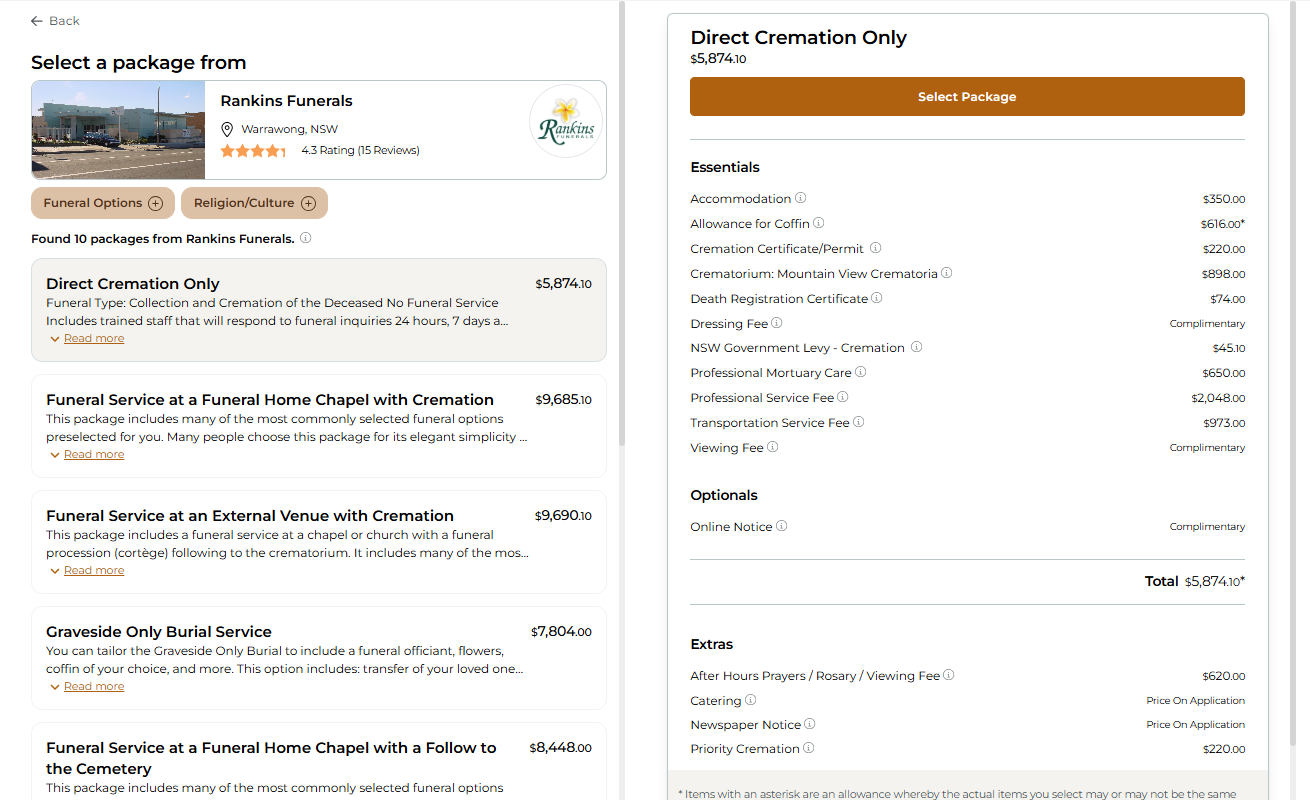Open info icon beside Online Notice
Image resolution: width=1310 pixels, height=800 pixels.
tap(782, 526)
